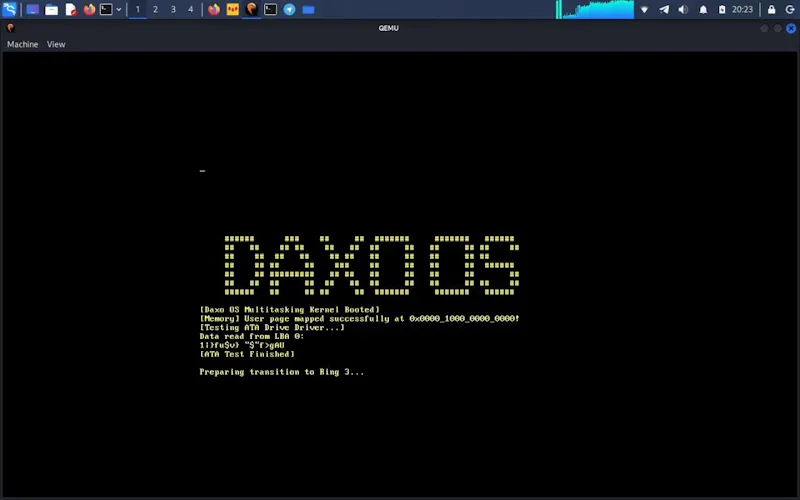Image resolution: width=800 pixels, height=500 pixels.
Task: Open the notifications bell icon
Action: [x=703, y=9]
